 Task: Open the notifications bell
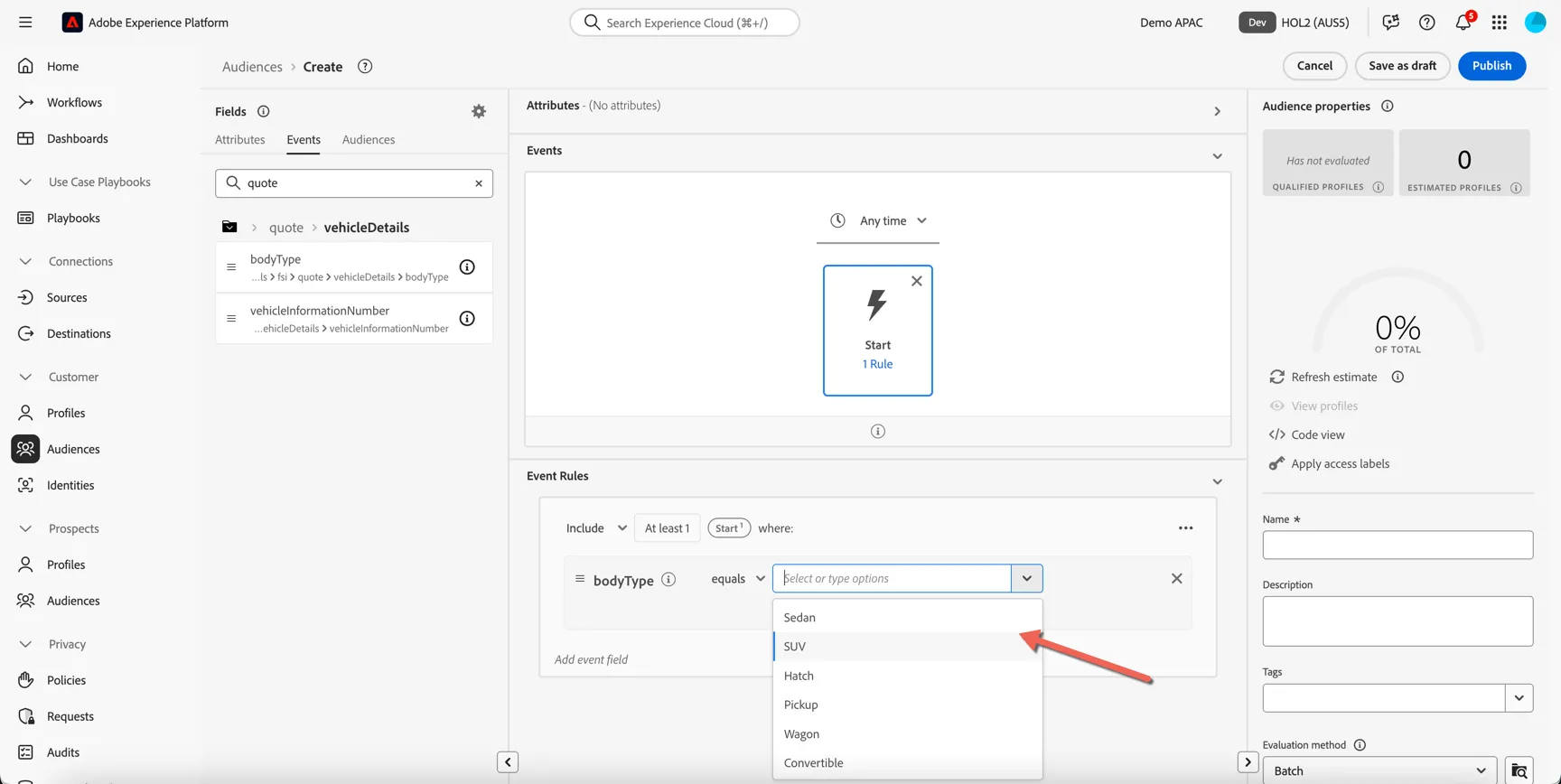click(x=1463, y=23)
